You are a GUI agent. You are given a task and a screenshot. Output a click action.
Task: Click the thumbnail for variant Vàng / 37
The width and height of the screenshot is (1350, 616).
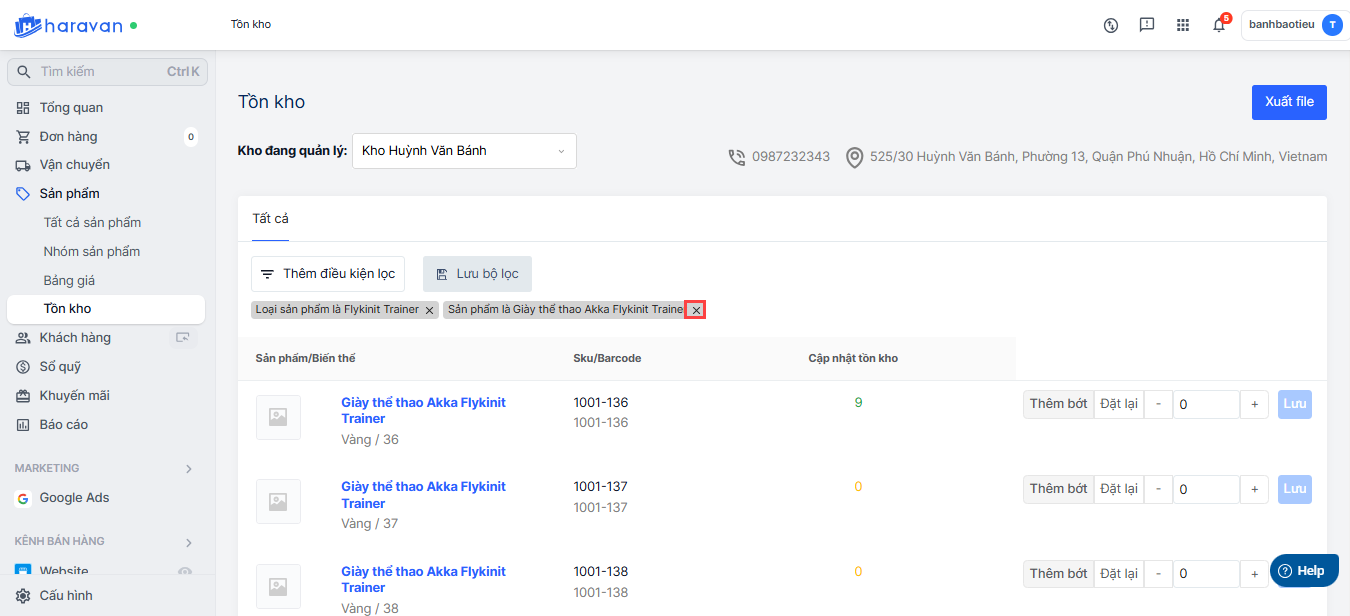[x=278, y=502]
